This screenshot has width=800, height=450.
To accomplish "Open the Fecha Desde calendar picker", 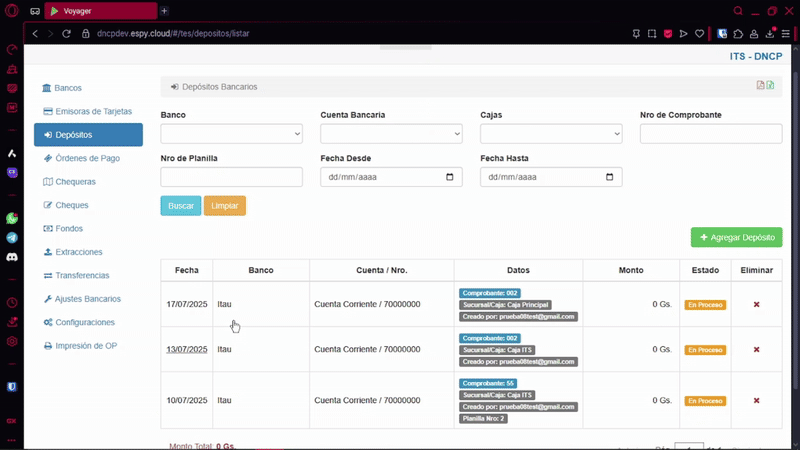I will pos(450,177).
